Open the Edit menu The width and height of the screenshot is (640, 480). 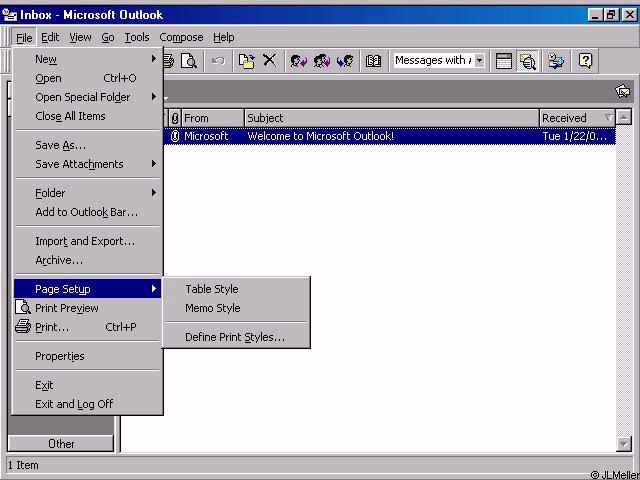point(50,38)
